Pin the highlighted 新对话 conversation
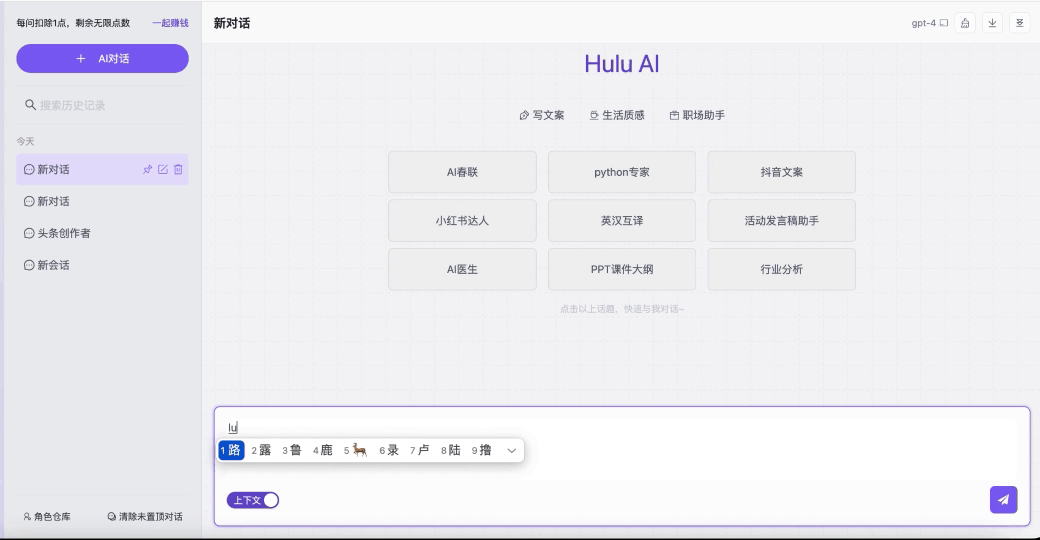1040x540 pixels. pyautogui.click(x=147, y=169)
